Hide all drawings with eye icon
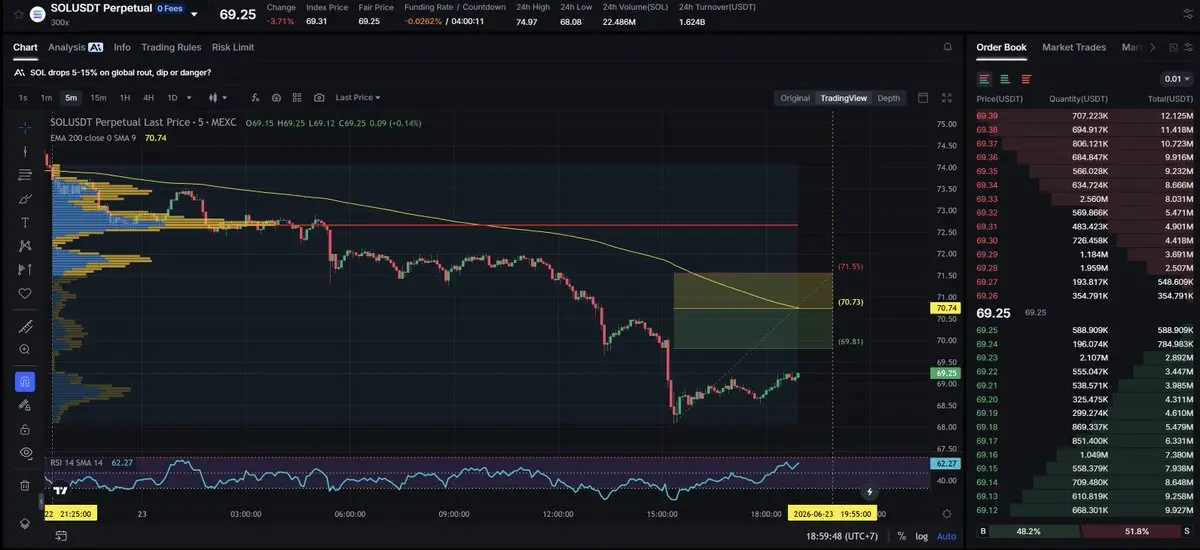The image size is (1200, 550). pyautogui.click(x=25, y=453)
